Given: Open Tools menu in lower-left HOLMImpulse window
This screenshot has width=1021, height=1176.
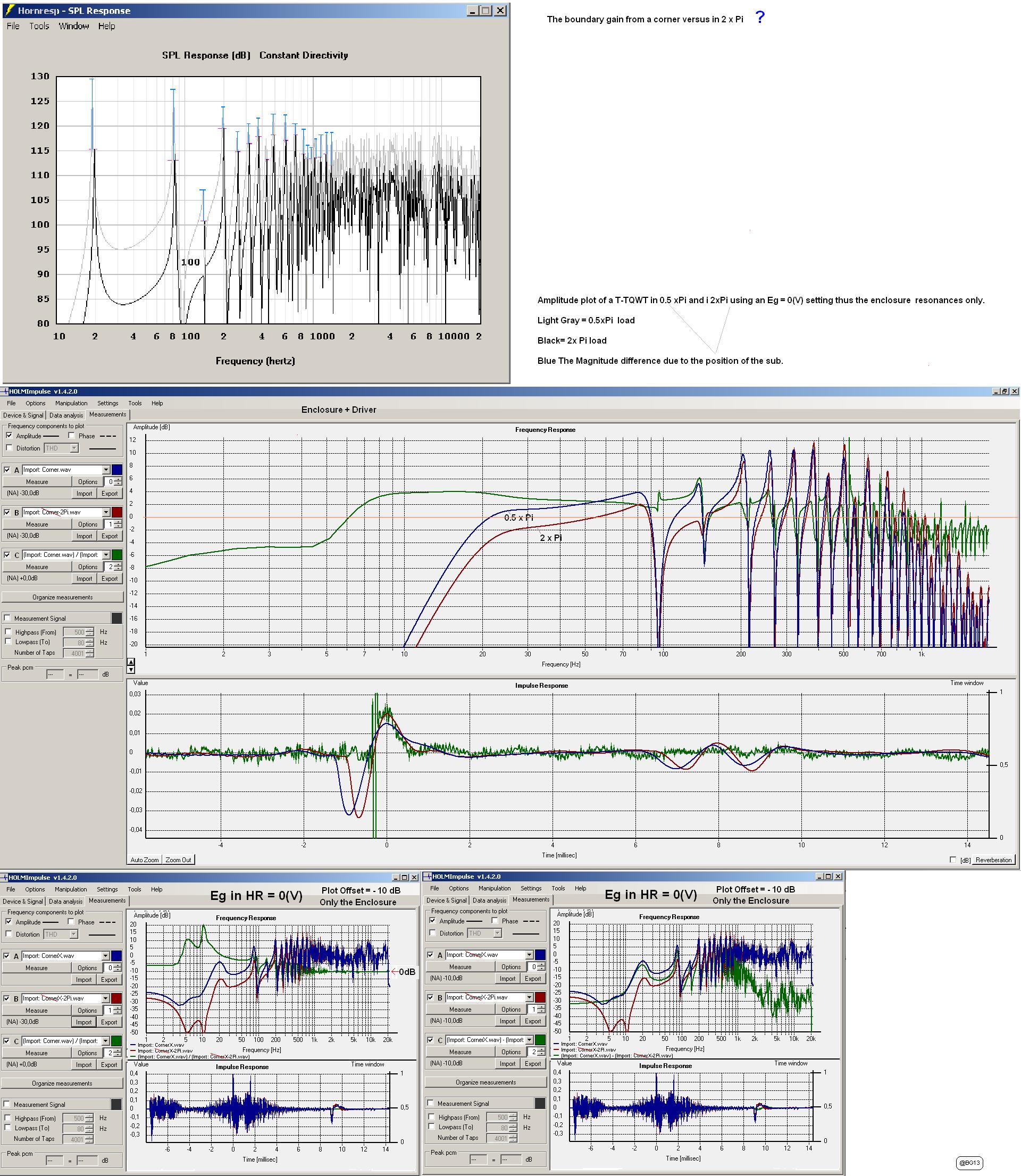Looking at the screenshot, I should tap(135, 889).
